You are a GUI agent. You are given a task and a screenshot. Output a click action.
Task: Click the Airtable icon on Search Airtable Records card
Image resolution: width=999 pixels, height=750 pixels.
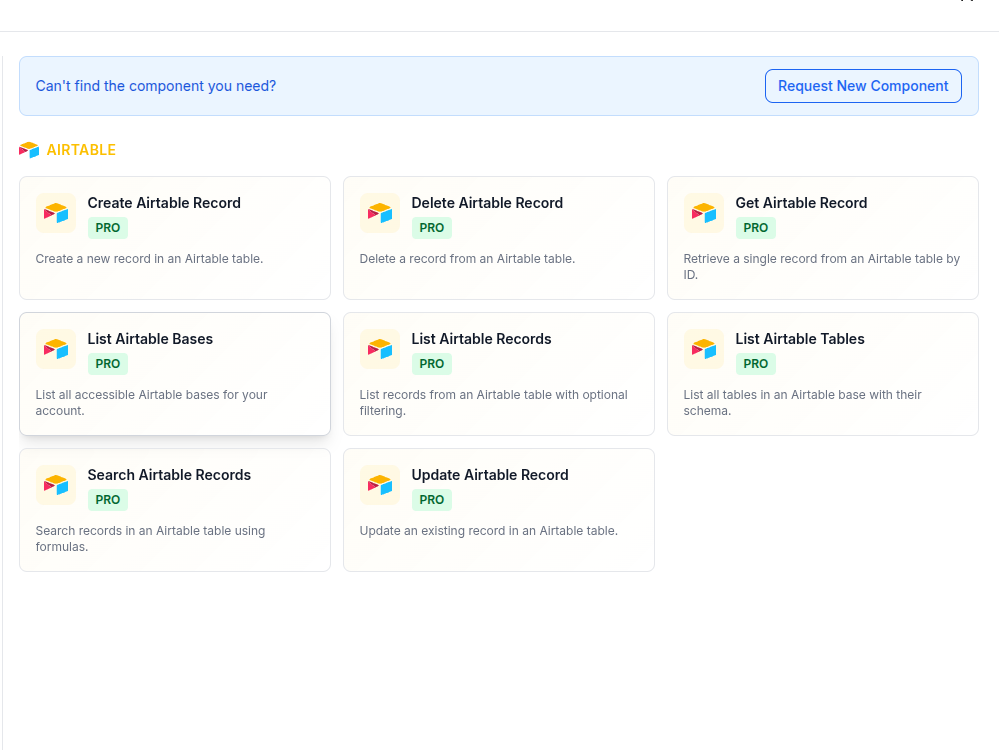(x=55, y=485)
